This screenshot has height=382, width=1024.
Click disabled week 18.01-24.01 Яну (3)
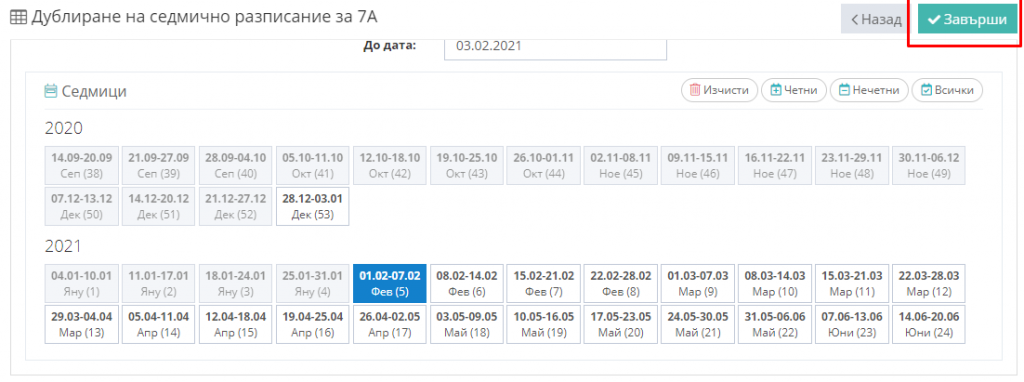(x=235, y=283)
